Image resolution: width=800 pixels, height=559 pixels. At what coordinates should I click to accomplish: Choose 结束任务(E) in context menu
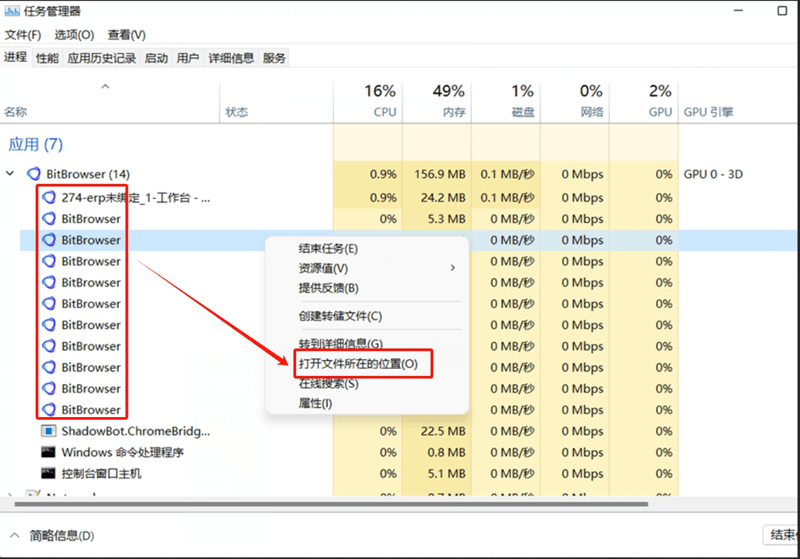(328, 248)
